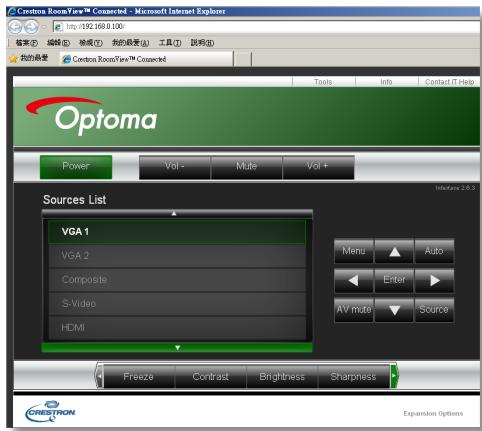Select VGA 1 source

pos(177,232)
